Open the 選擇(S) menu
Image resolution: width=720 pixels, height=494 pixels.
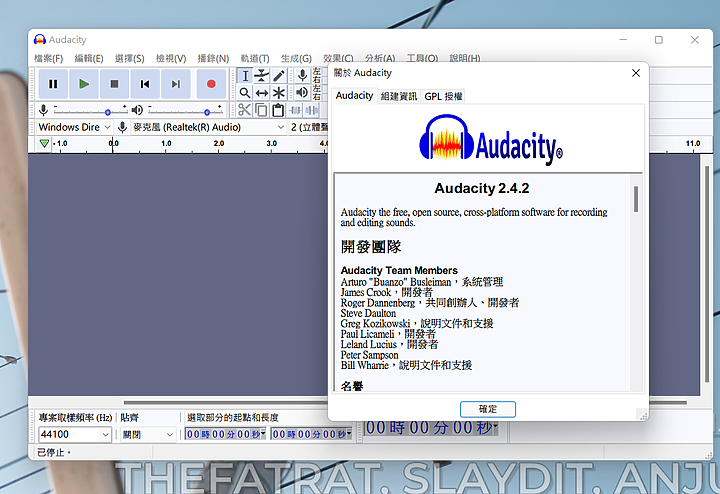129,58
